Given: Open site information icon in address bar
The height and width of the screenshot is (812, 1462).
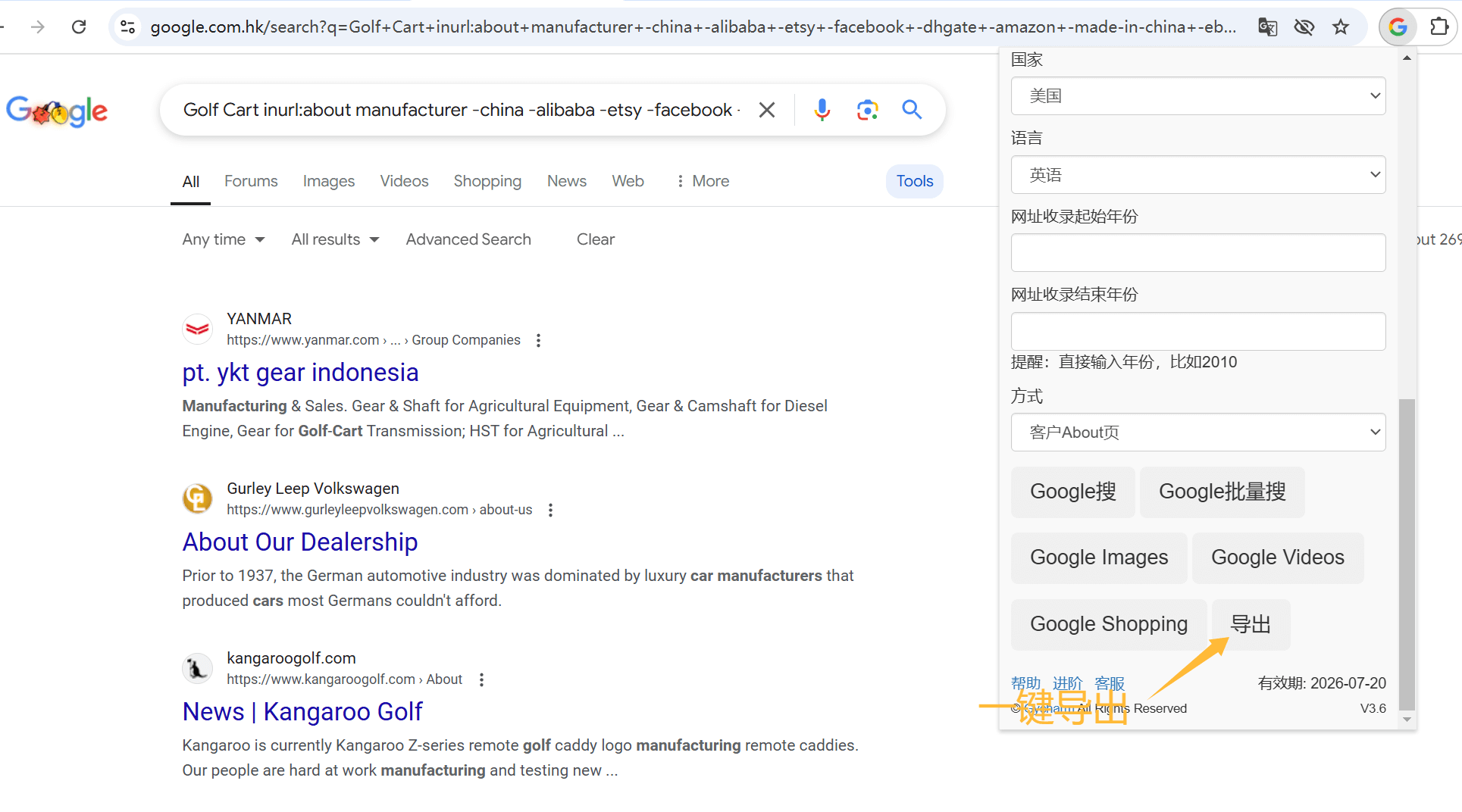Looking at the screenshot, I should (x=128, y=27).
